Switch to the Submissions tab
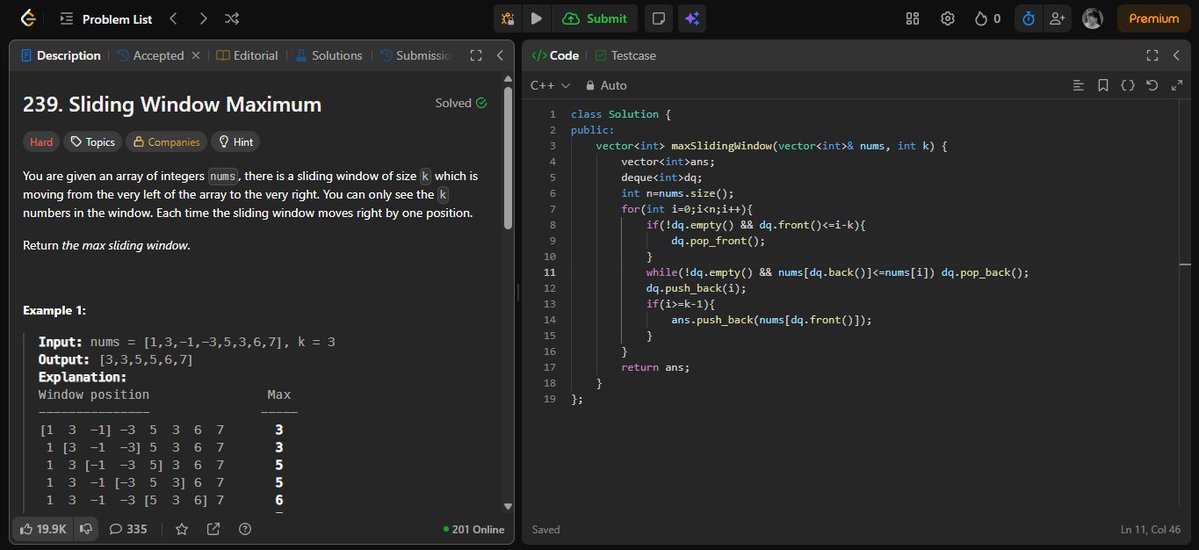This screenshot has height=550, width=1199. [415, 56]
